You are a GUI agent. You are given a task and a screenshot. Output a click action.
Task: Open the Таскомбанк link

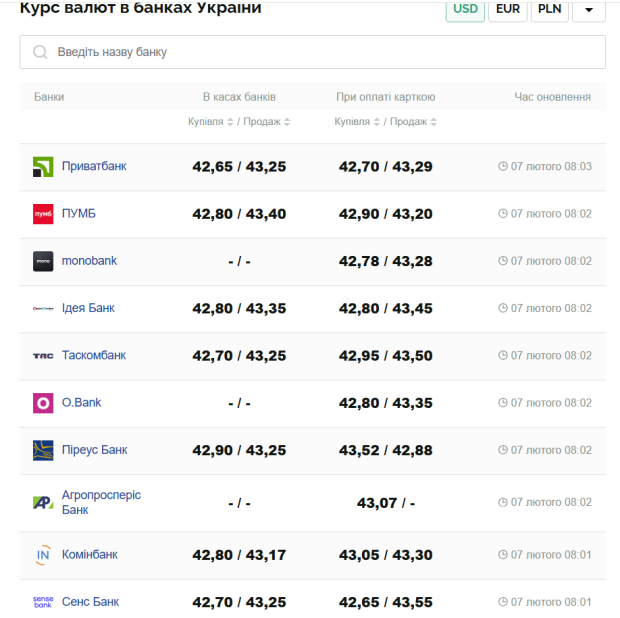(x=94, y=355)
